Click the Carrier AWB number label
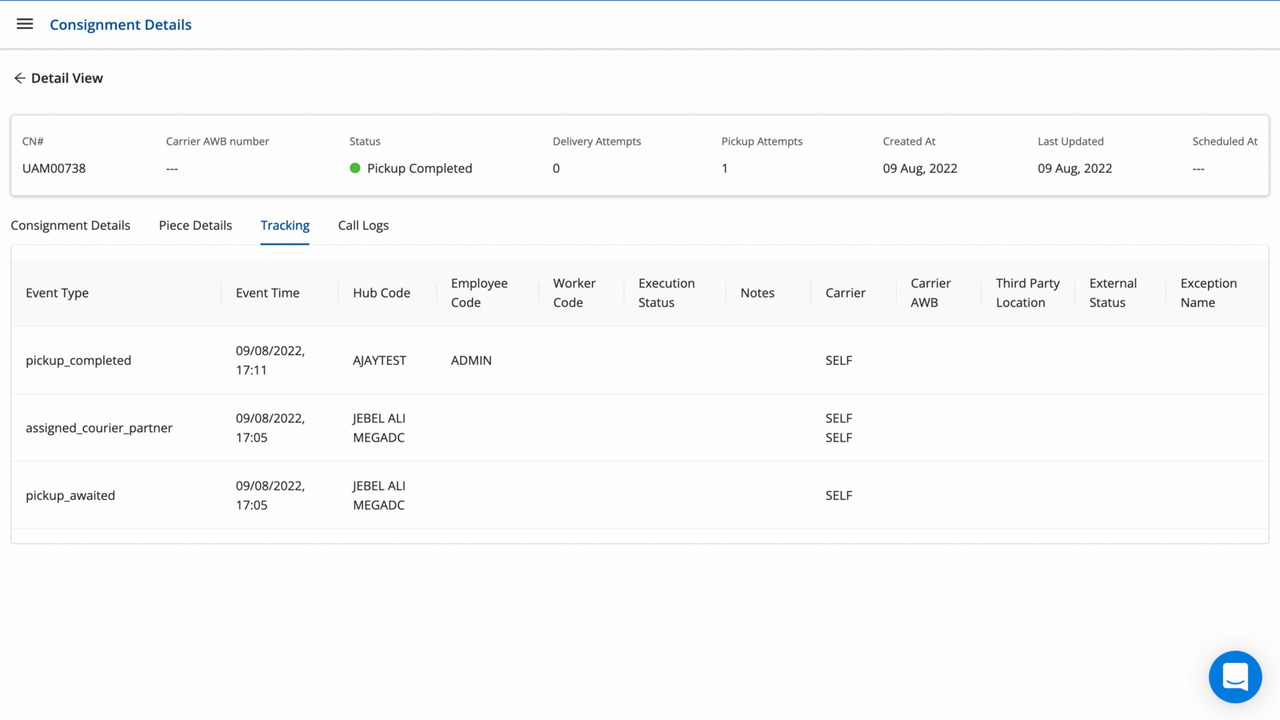1280x720 pixels. tap(217, 141)
